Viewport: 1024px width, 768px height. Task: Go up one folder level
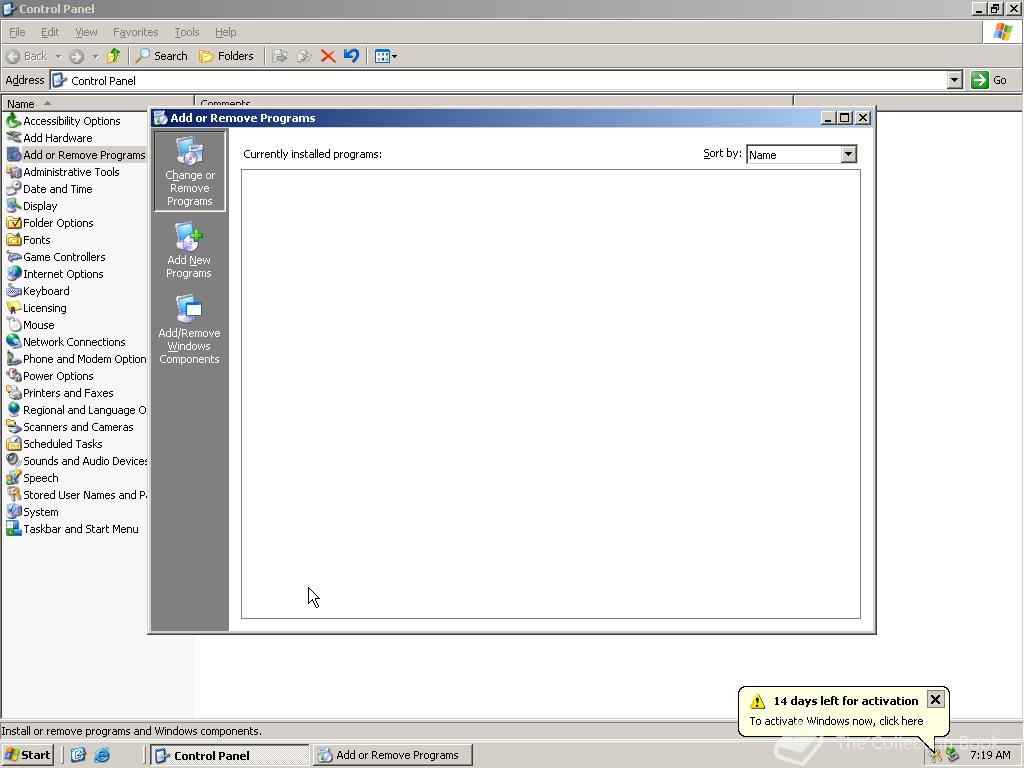tap(114, 56)
